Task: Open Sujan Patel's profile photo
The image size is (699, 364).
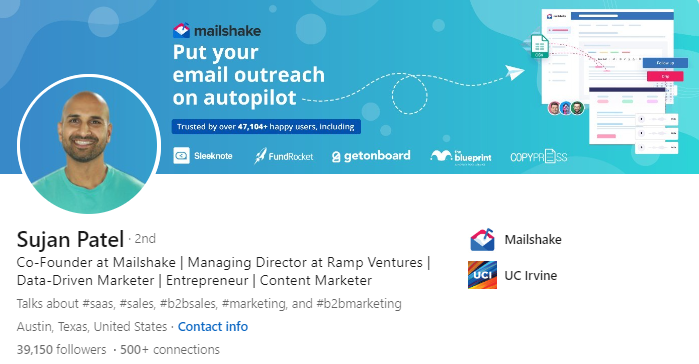Action: [x=88, y=145]
